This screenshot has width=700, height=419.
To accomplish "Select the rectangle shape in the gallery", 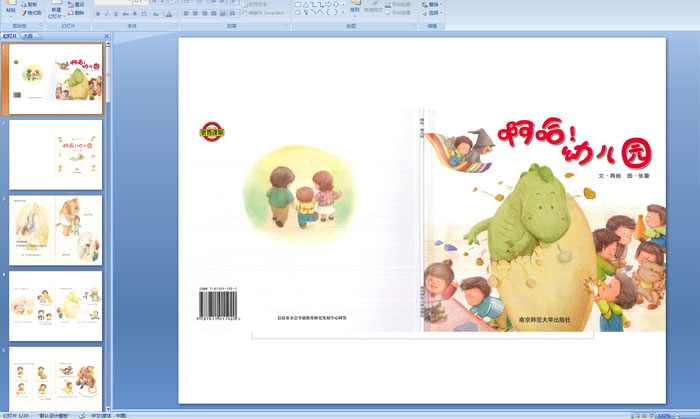I will (x=298, y=4).
